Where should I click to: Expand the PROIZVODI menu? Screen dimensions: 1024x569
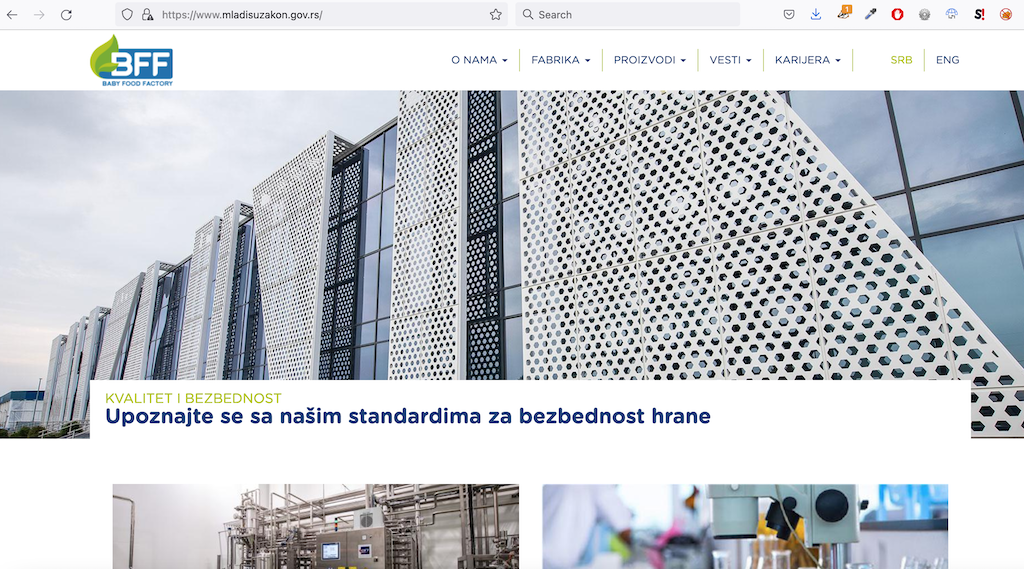coord(650,60)
